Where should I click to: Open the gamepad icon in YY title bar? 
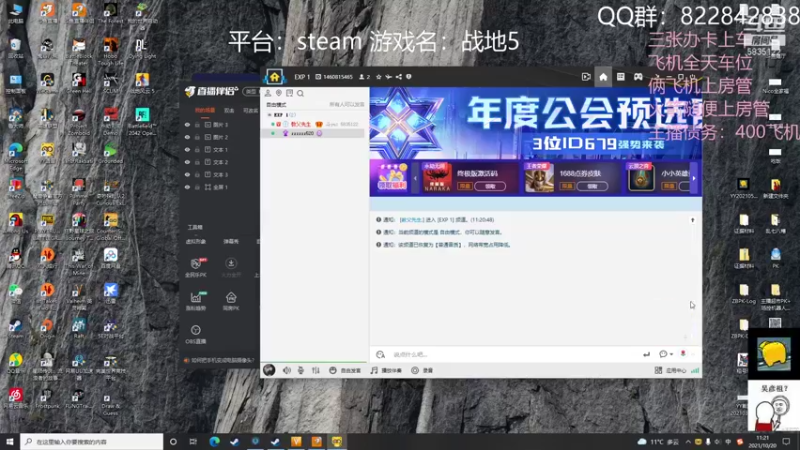point(638,77)
